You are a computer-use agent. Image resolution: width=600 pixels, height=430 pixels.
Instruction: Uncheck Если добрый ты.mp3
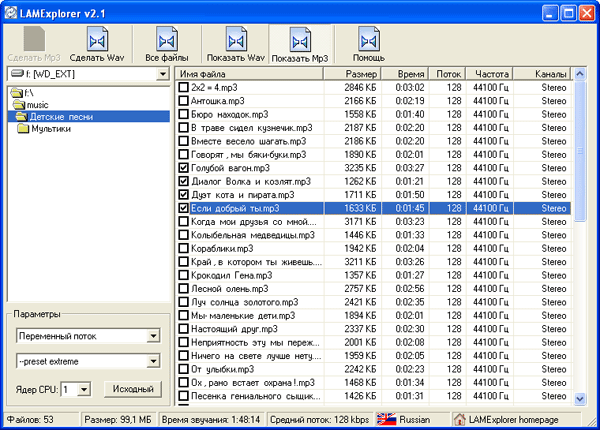pyautogui.click(x=184, y=208)
